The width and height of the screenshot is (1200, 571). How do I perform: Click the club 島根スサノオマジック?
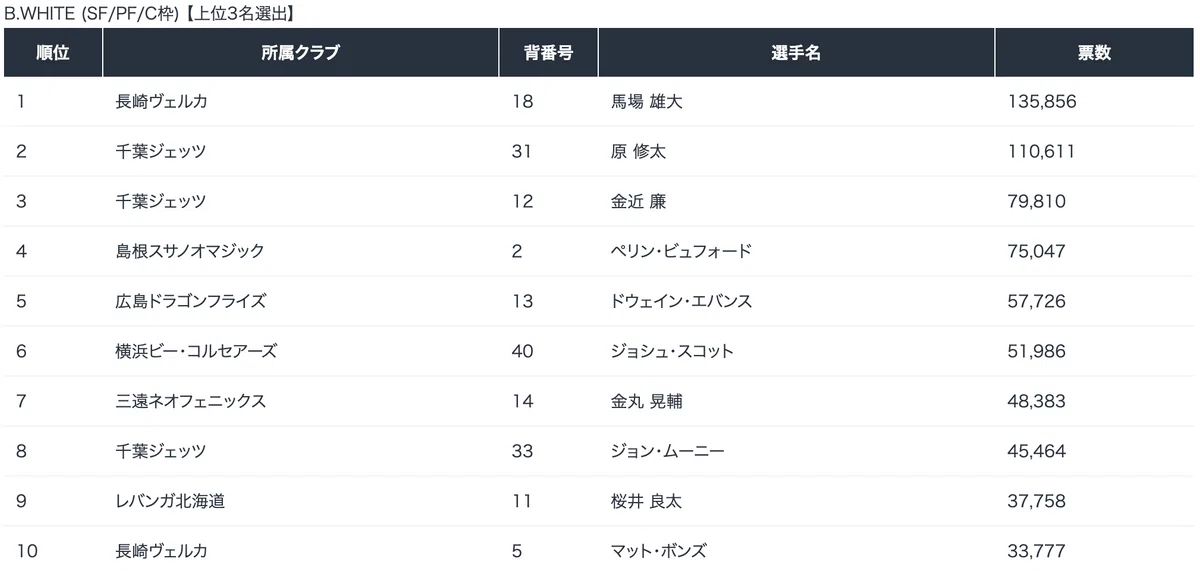click(x=190, y=252)
